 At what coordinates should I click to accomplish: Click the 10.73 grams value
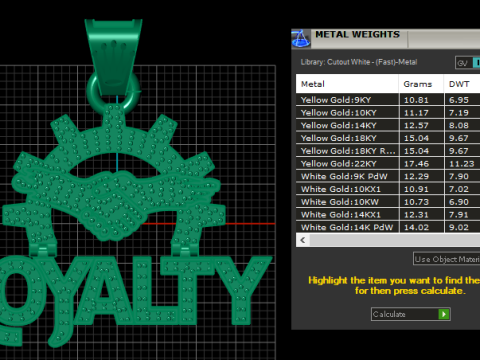click(416, 202)
